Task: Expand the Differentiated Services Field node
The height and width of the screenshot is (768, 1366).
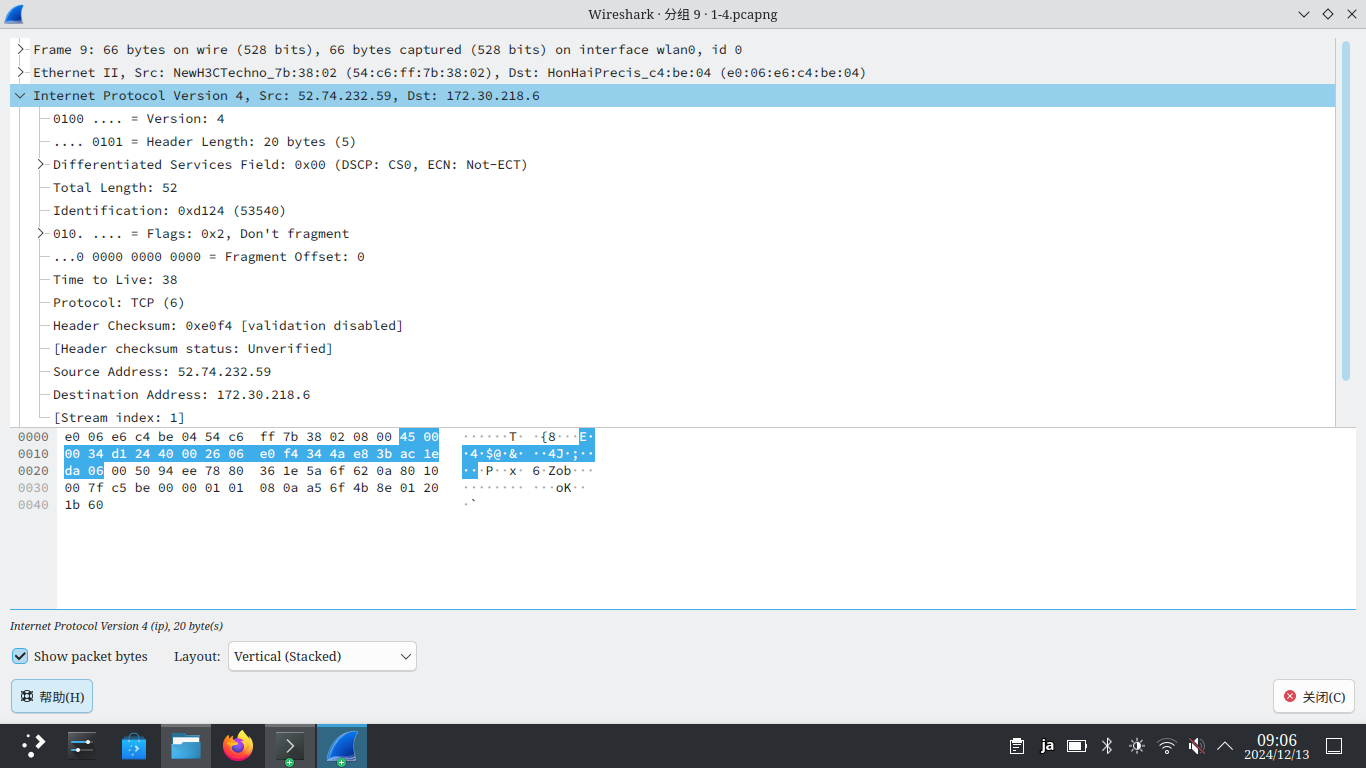Action: point(41,164)
